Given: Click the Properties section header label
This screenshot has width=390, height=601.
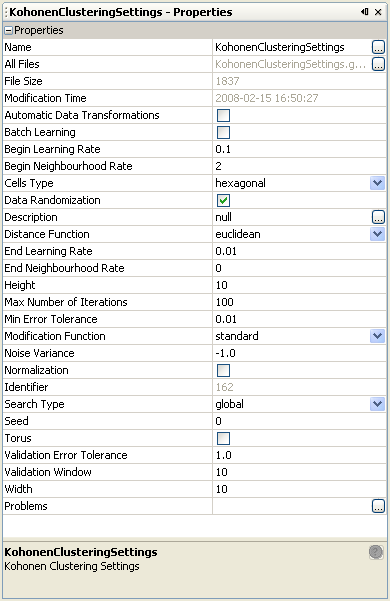Looking at the screenshot, I should (x=39, y=30).
